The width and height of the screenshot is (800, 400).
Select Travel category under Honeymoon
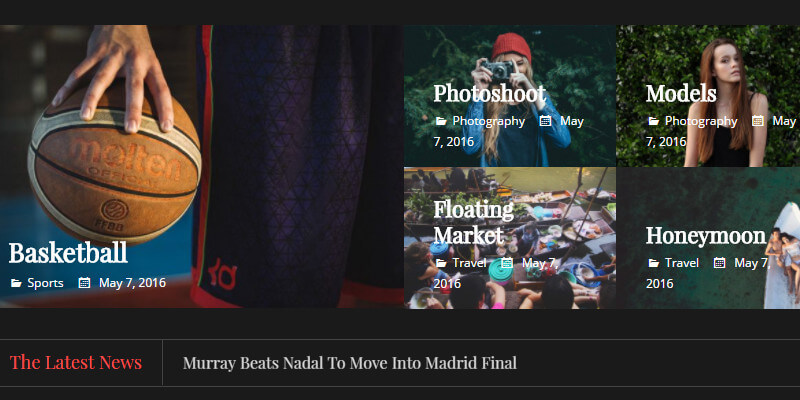[682, 263]
